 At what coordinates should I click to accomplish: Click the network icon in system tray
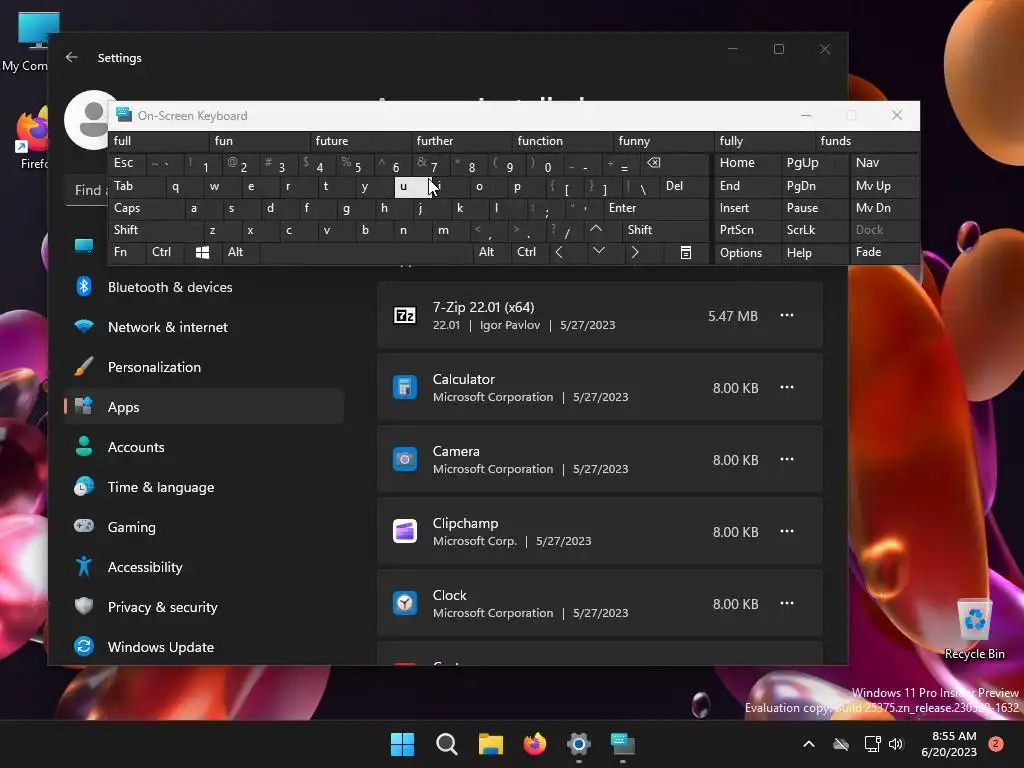pyautogui.click(x=872, y=744)
